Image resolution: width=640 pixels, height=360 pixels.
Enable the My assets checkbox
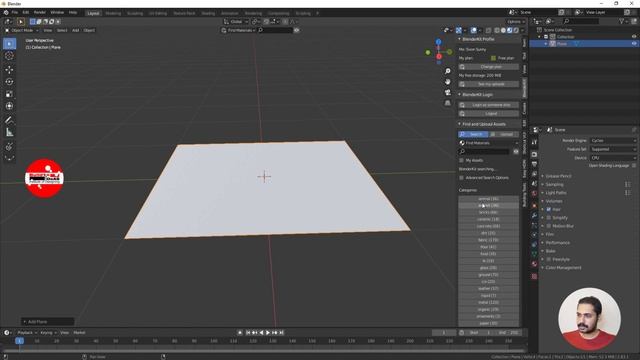[x=462, y=160]
